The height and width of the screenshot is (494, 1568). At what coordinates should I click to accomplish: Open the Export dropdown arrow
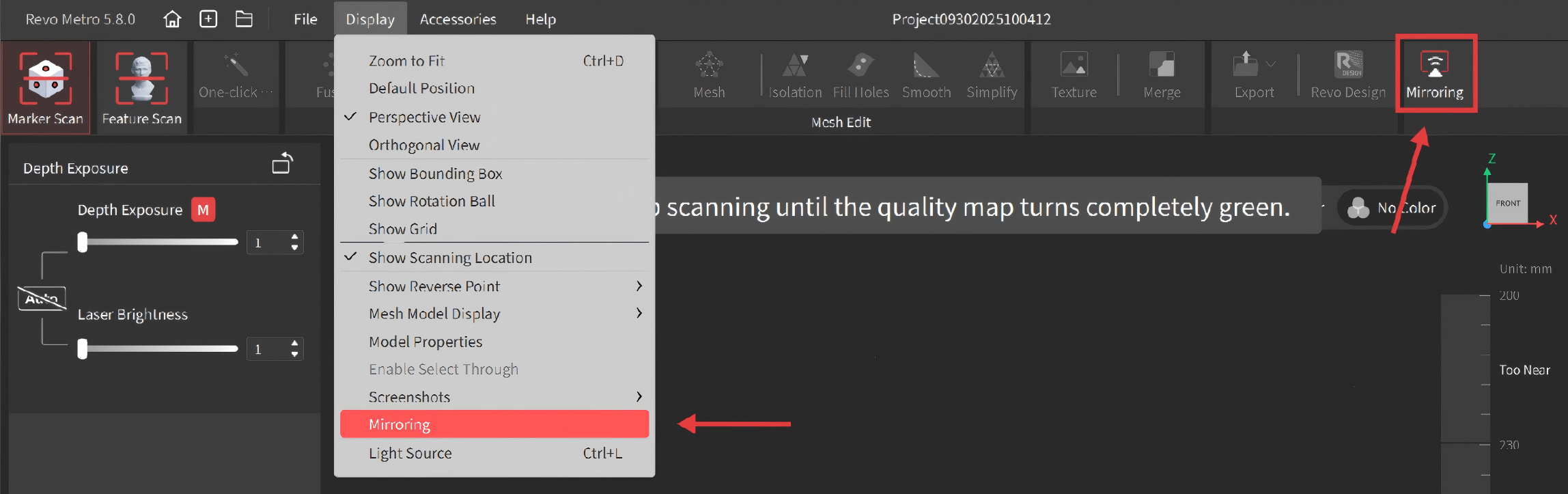tap(1271, 64)
